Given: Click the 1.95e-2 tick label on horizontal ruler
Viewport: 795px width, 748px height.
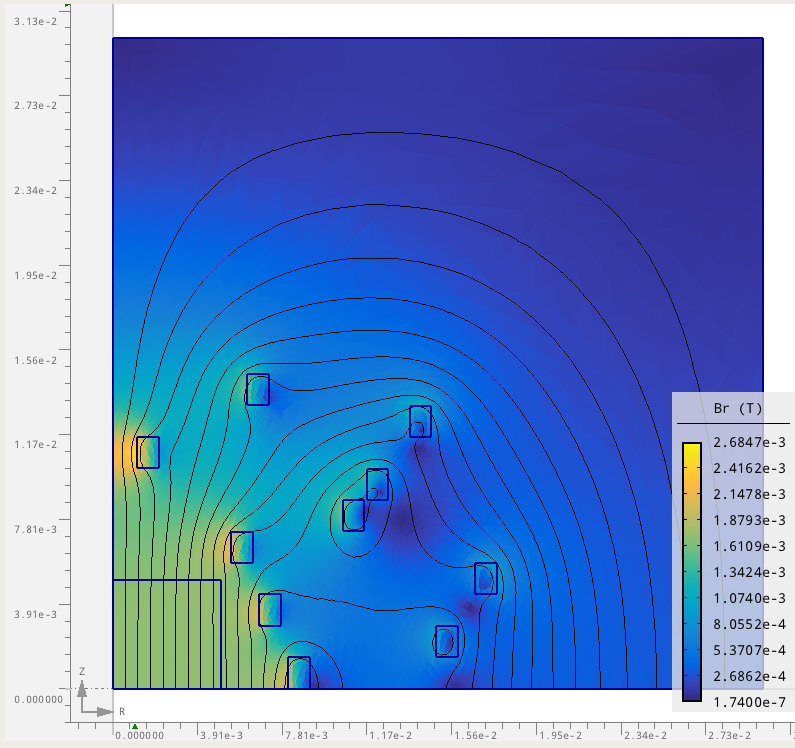Looking at the screenshot, I should (561, 736).
